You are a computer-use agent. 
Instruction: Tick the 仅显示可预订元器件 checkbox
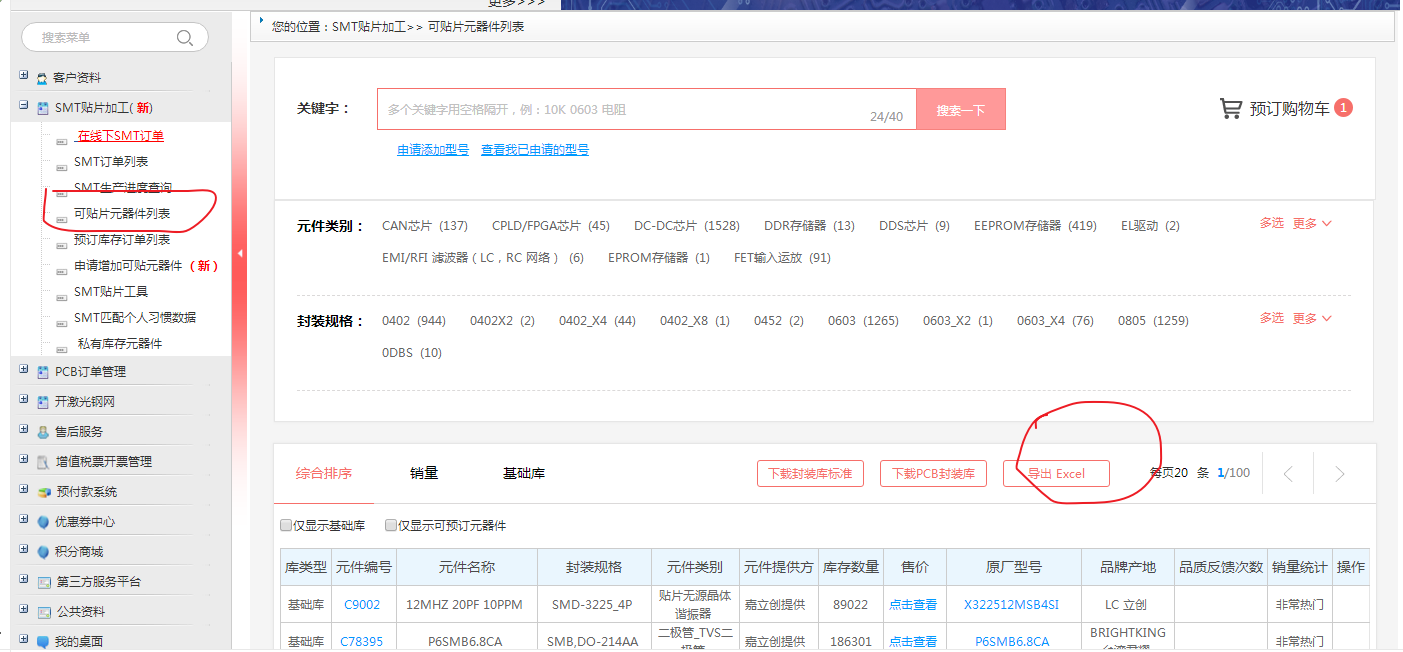[x=391, y=525]
